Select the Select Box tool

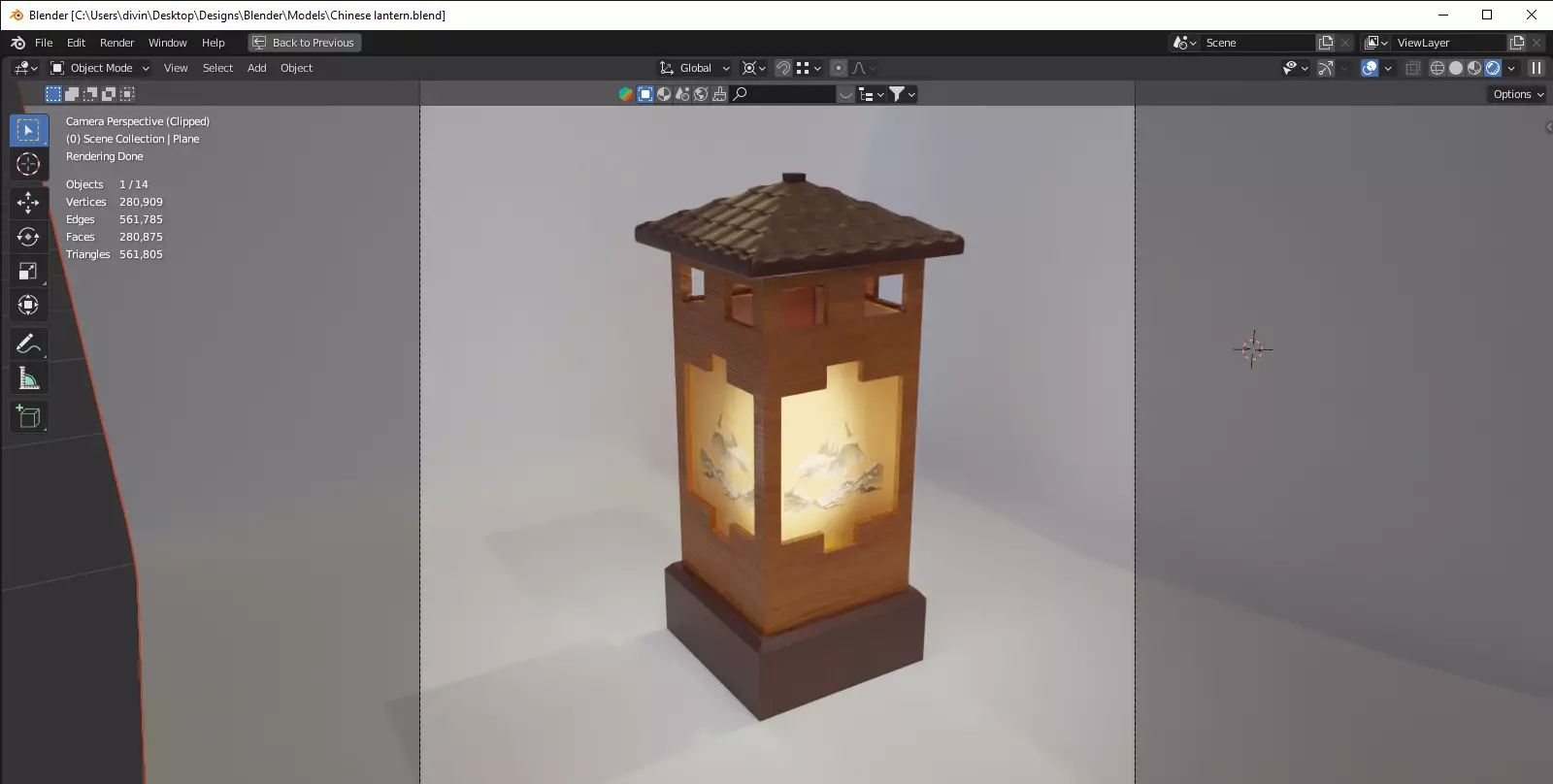pyautogui.click(x=28, y=130)
